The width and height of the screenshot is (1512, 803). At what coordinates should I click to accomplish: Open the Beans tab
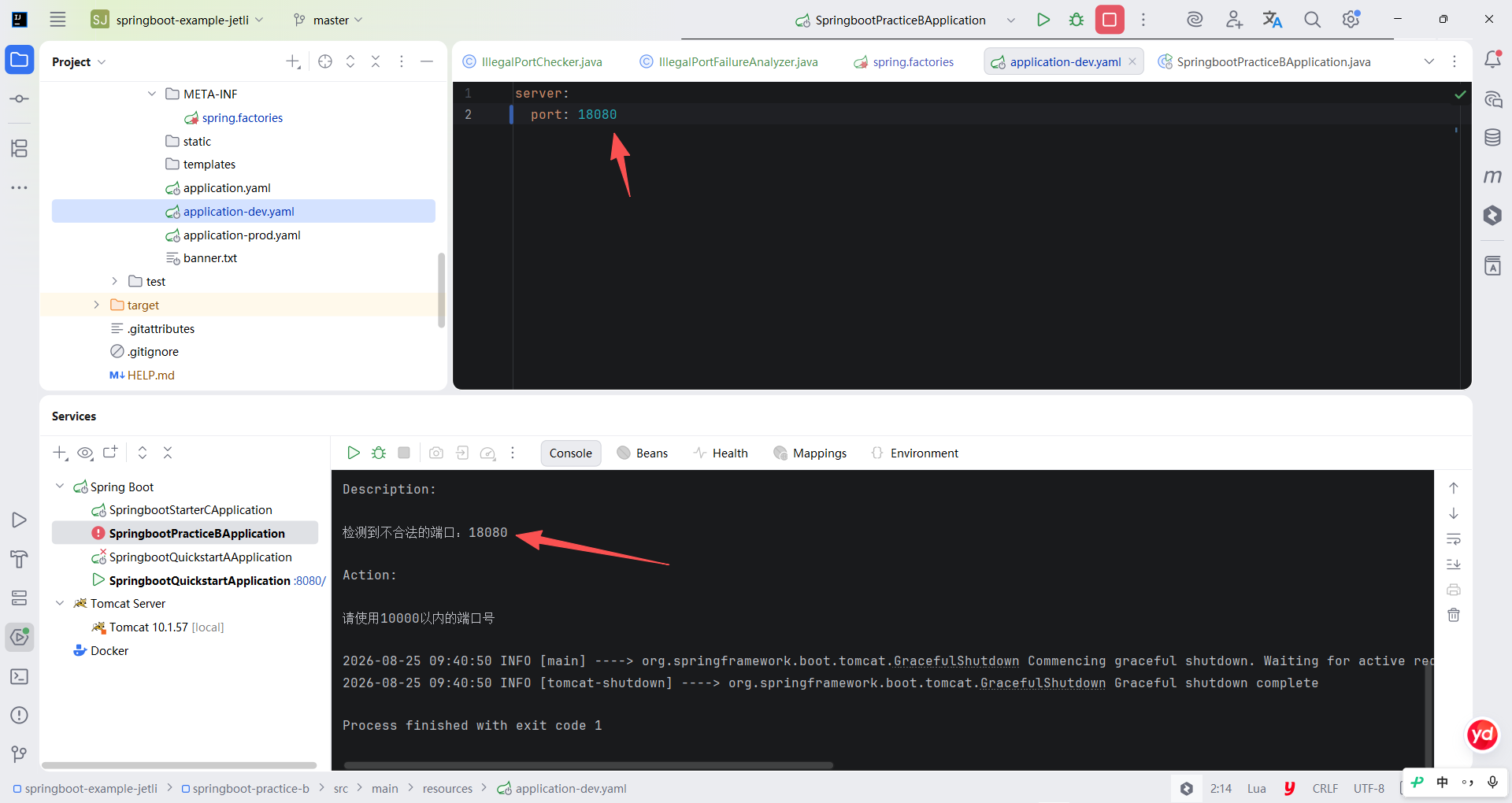[643, 453]
